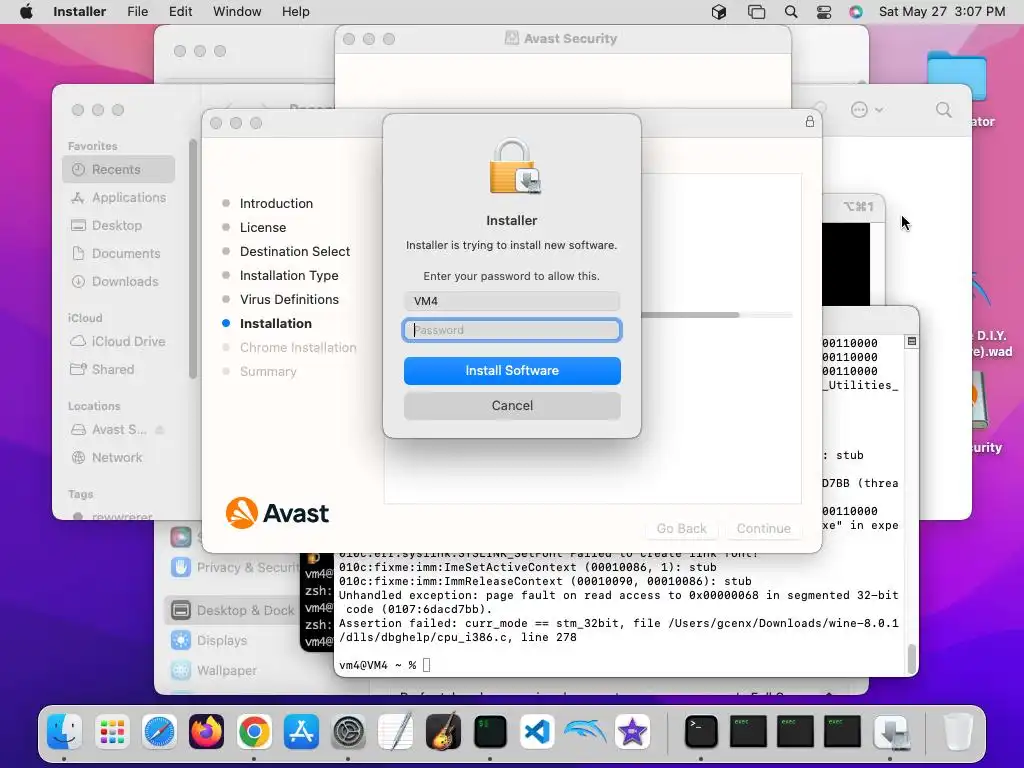Open Network in Finder sidebar
The image size is (1024, 768).
[x=118, y=458]
